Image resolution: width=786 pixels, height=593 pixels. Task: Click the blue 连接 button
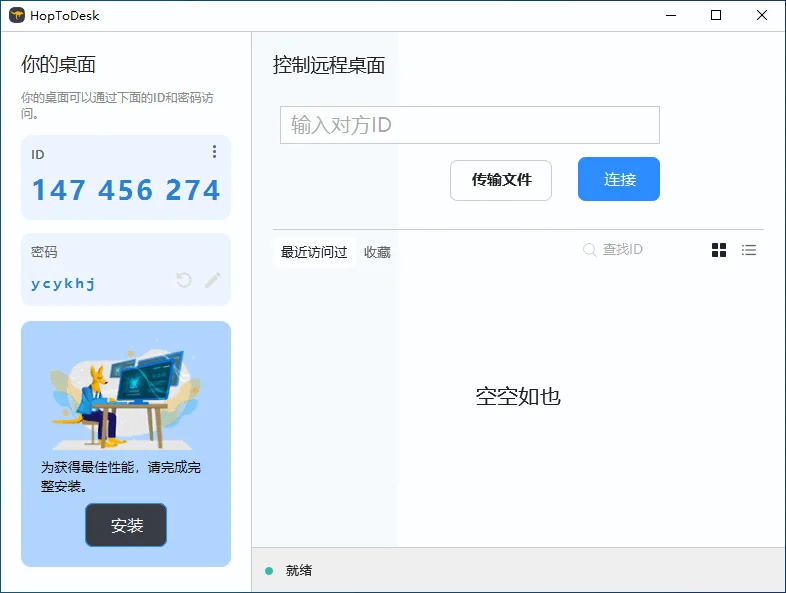coord(619,179)
